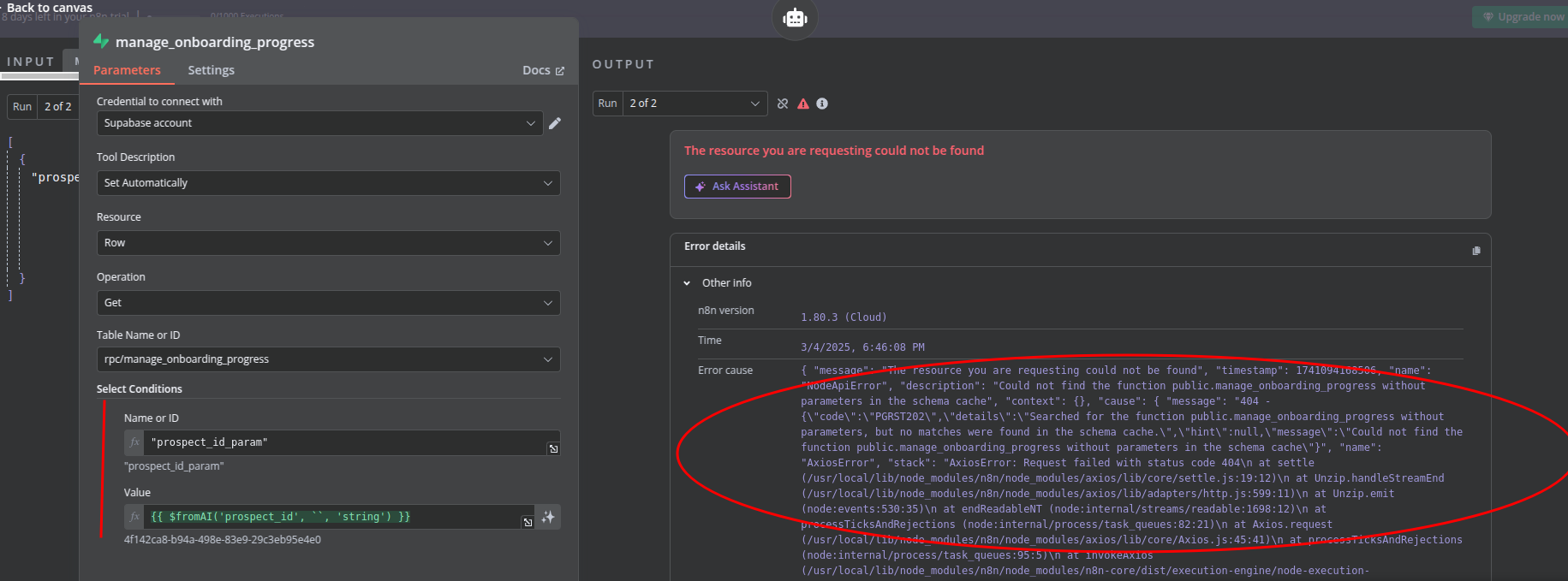
Task: Click the time value 3/4/2025, 6:46:08 PM
Action: (862, 347)
